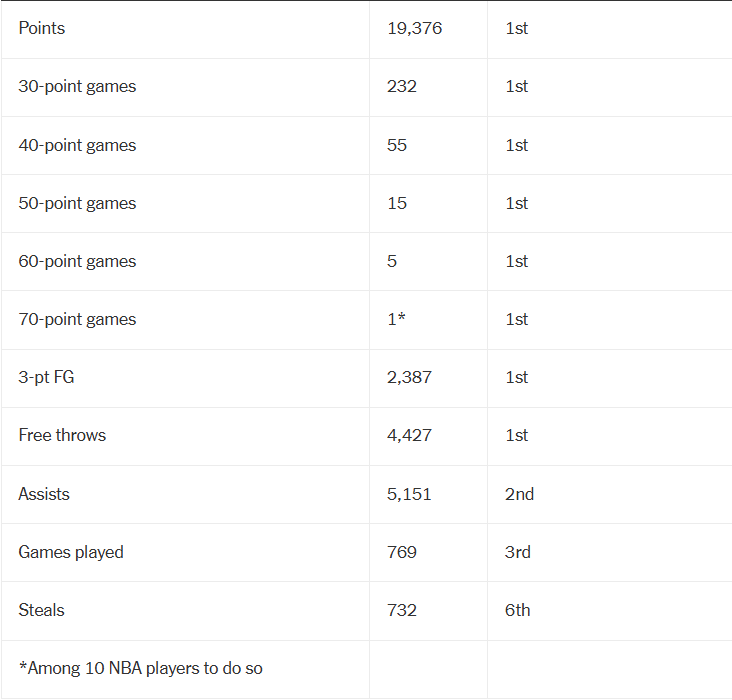Select the 232 value cell
732x700 pixels.
tap(402, 86)
